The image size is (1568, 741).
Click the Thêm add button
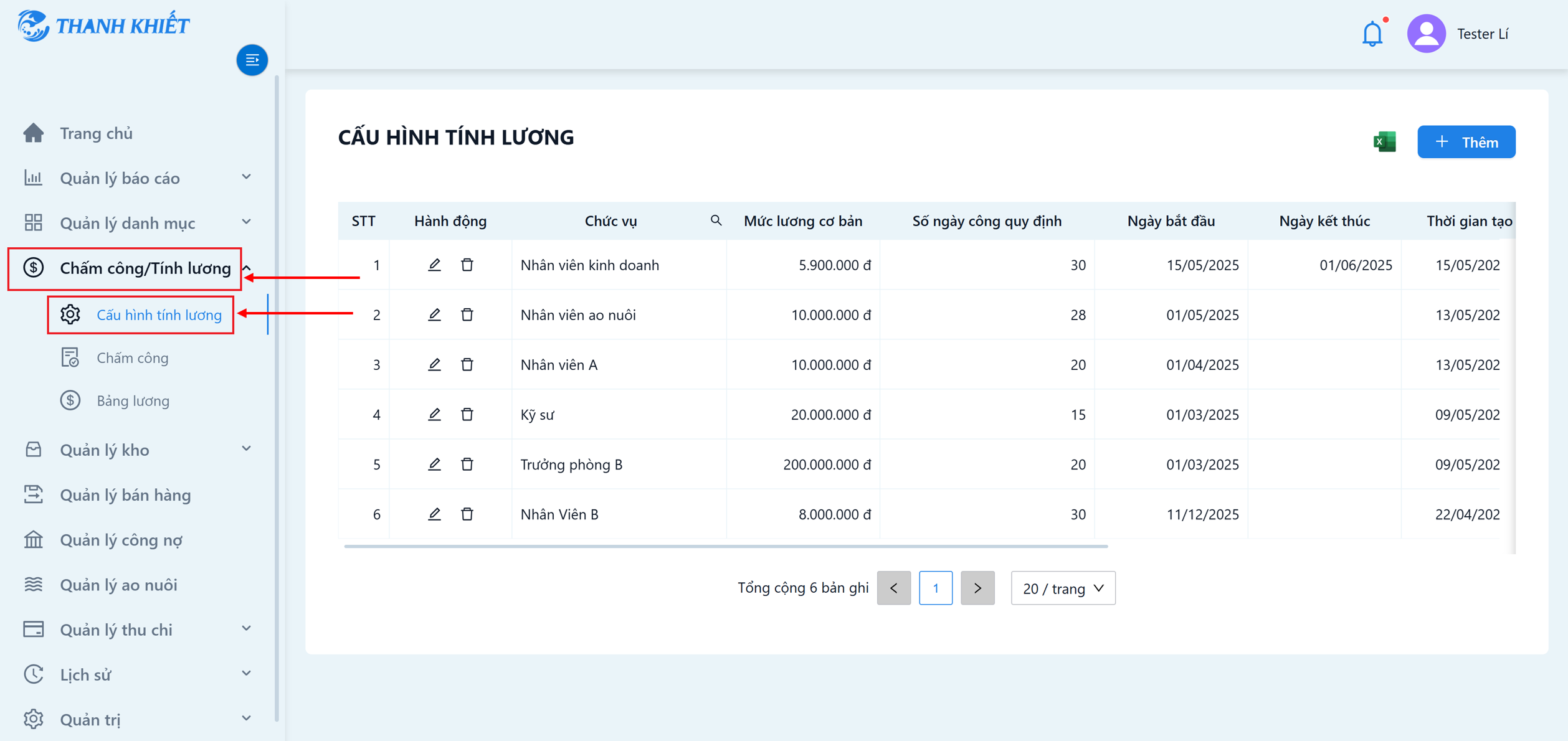pos(1466,142)
